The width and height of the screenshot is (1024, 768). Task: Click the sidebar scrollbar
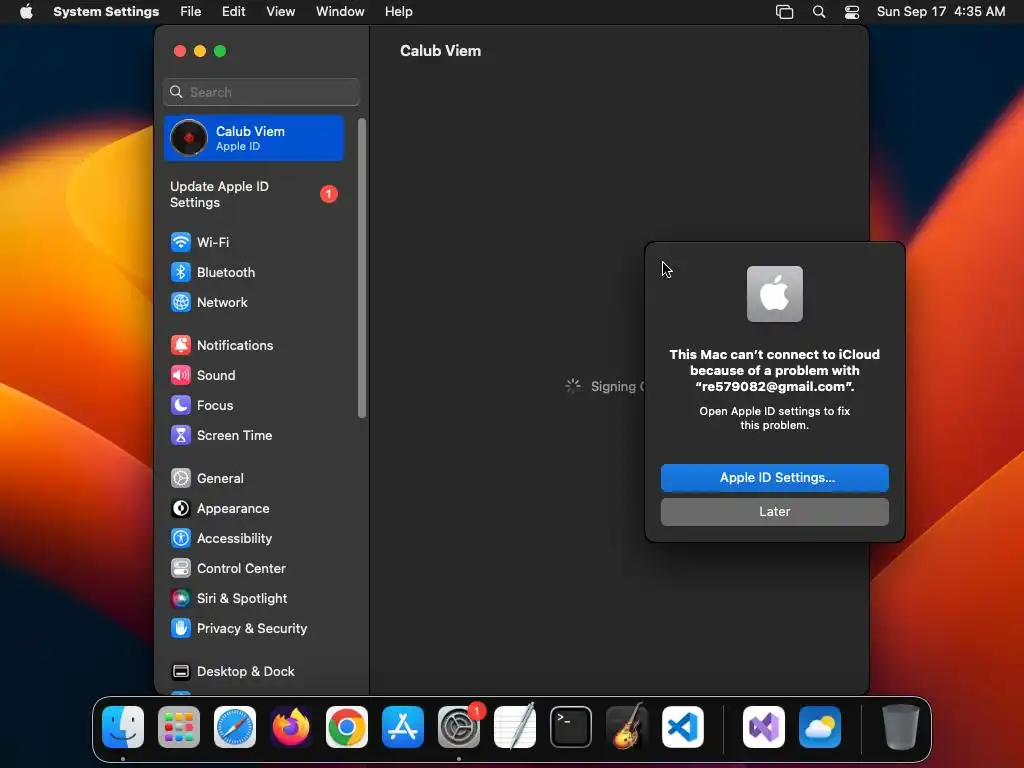coord(362,268)
